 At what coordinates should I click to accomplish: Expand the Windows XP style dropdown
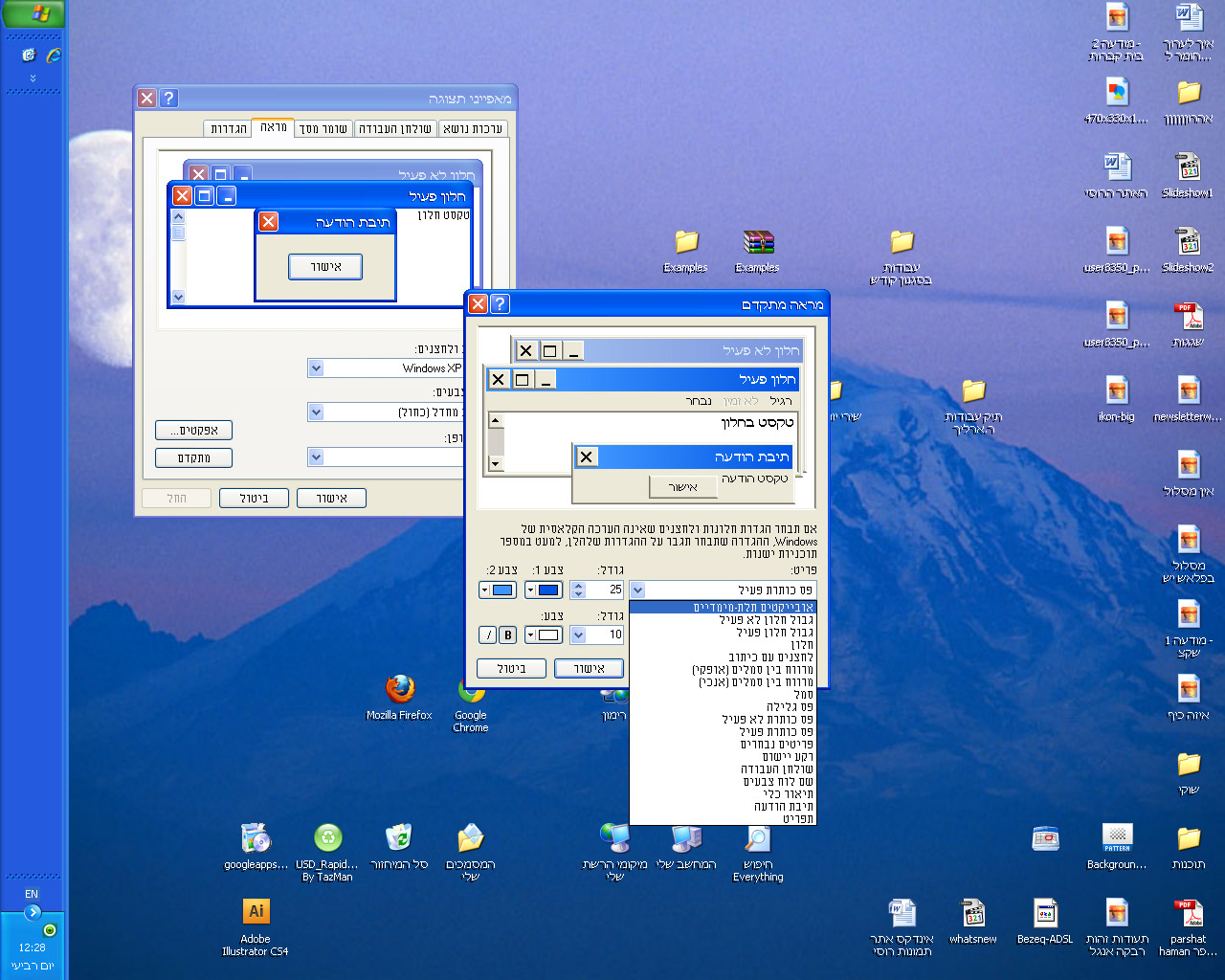316,367
